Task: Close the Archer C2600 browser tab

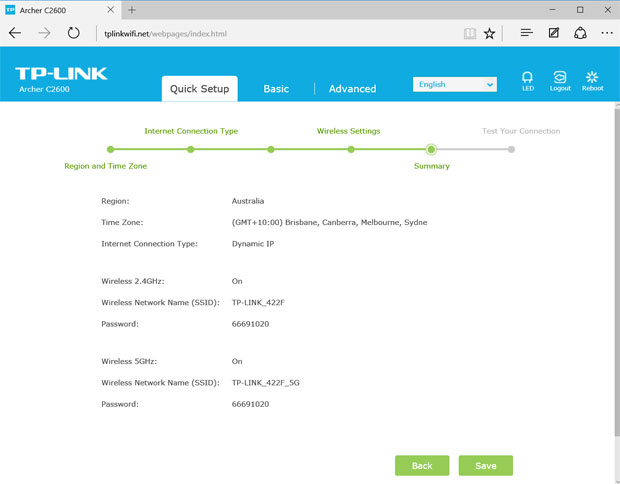Action: (111, 10)
